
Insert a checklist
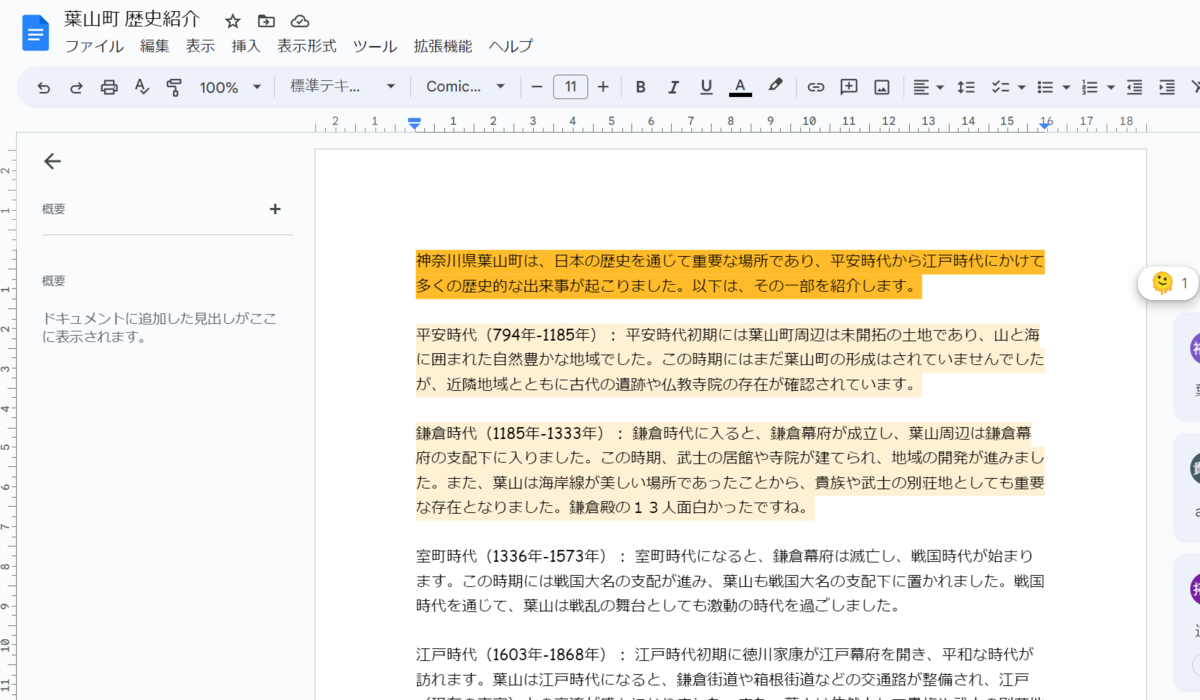[x=1000, y=87]
